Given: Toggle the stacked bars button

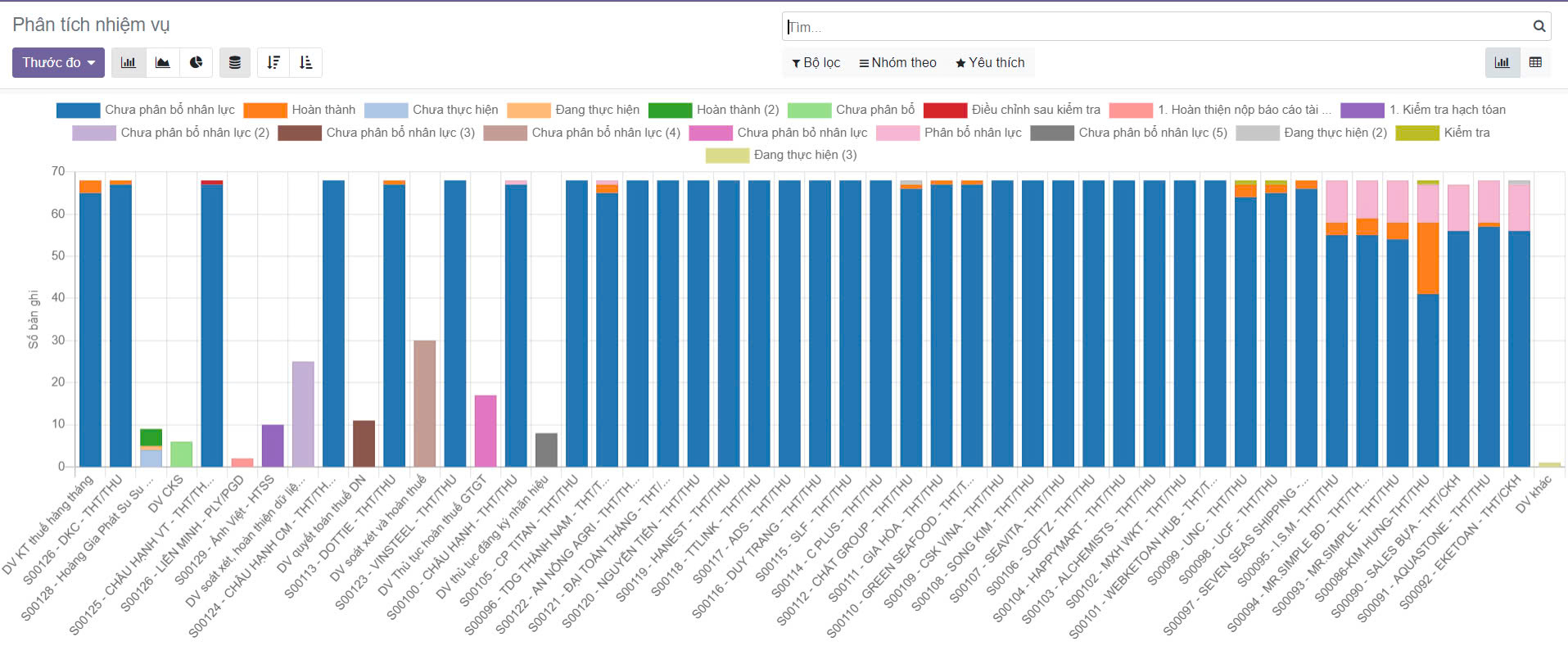Looking at the screenshot, I should click(x=234, y=62).
